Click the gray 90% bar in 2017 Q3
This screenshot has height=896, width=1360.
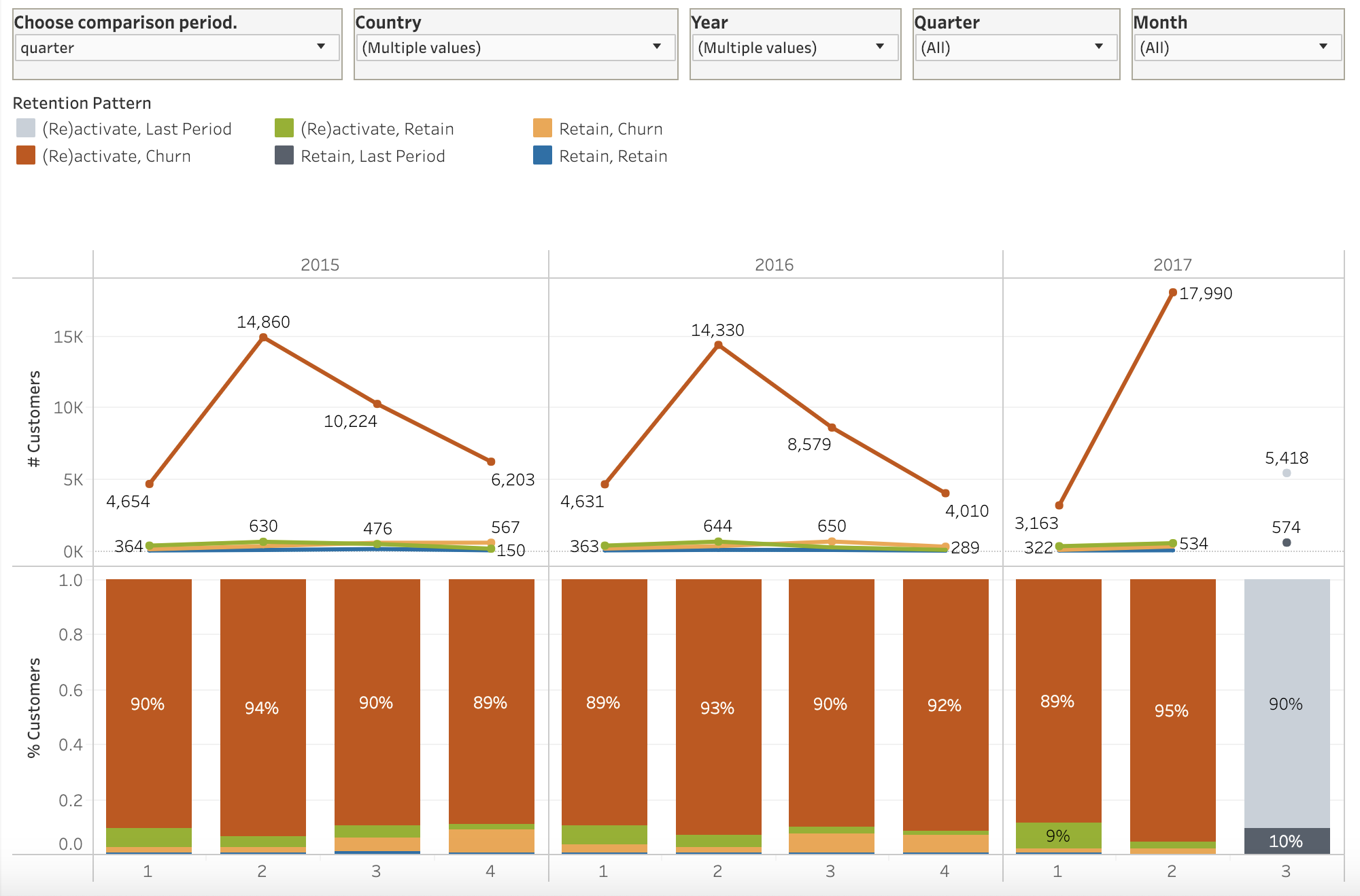1287,704
